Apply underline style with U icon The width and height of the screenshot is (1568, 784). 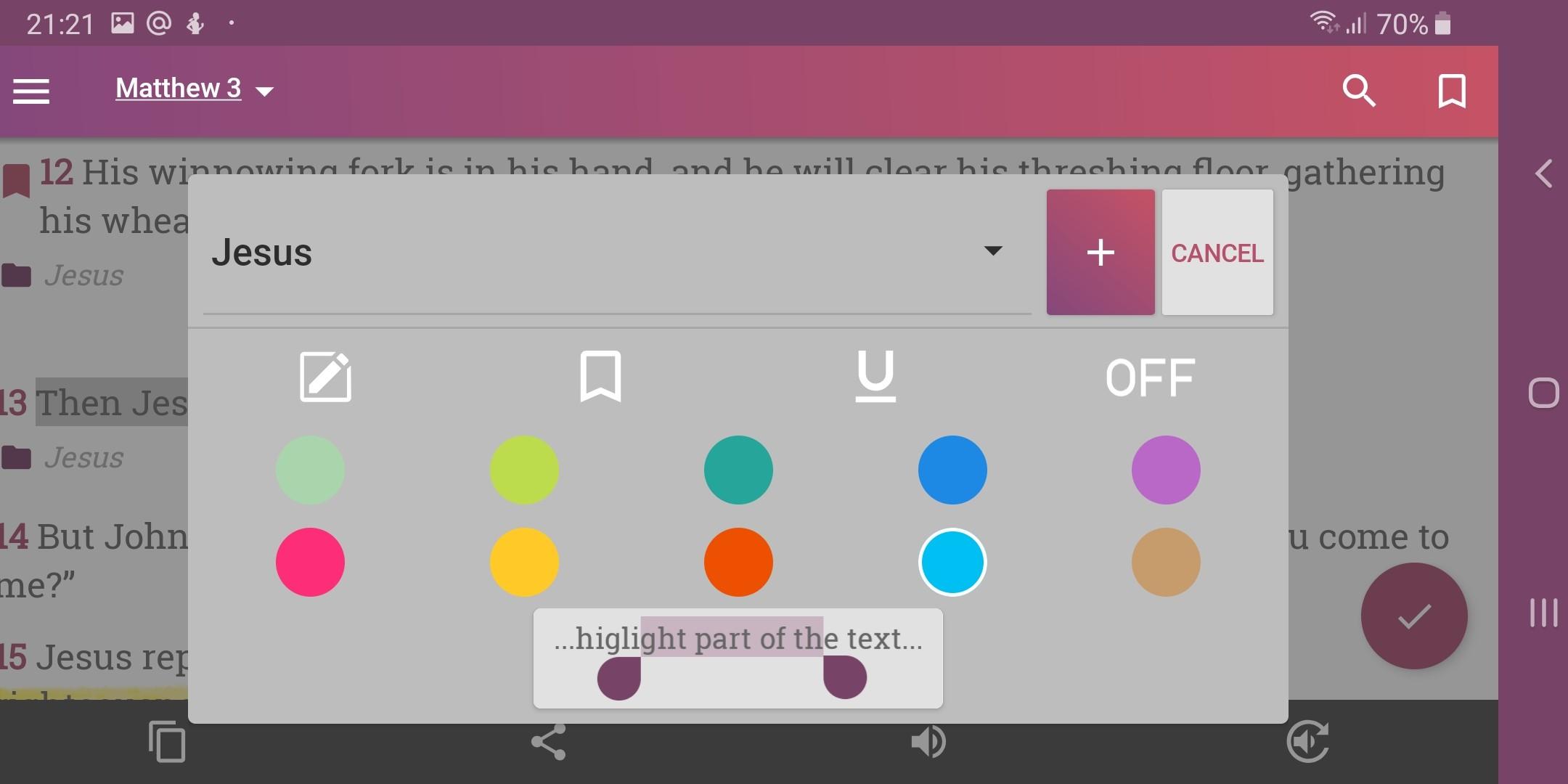coord(875,377)
